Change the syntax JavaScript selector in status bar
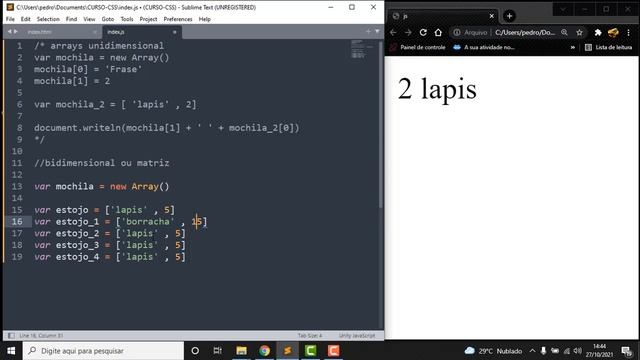 click(x=357, y=336)
